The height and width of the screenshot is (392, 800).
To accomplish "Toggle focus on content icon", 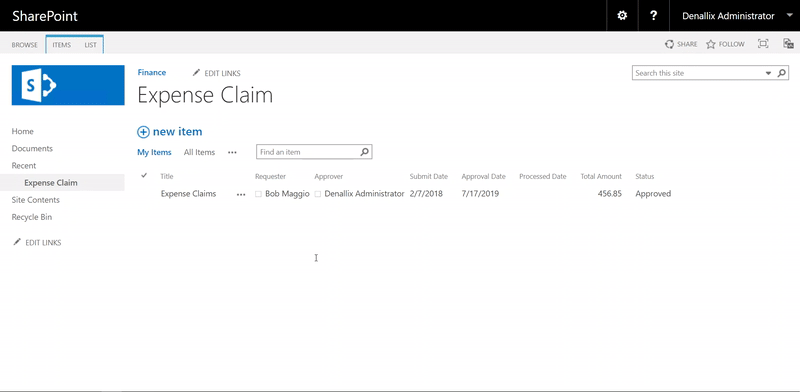I will (763, 44).
